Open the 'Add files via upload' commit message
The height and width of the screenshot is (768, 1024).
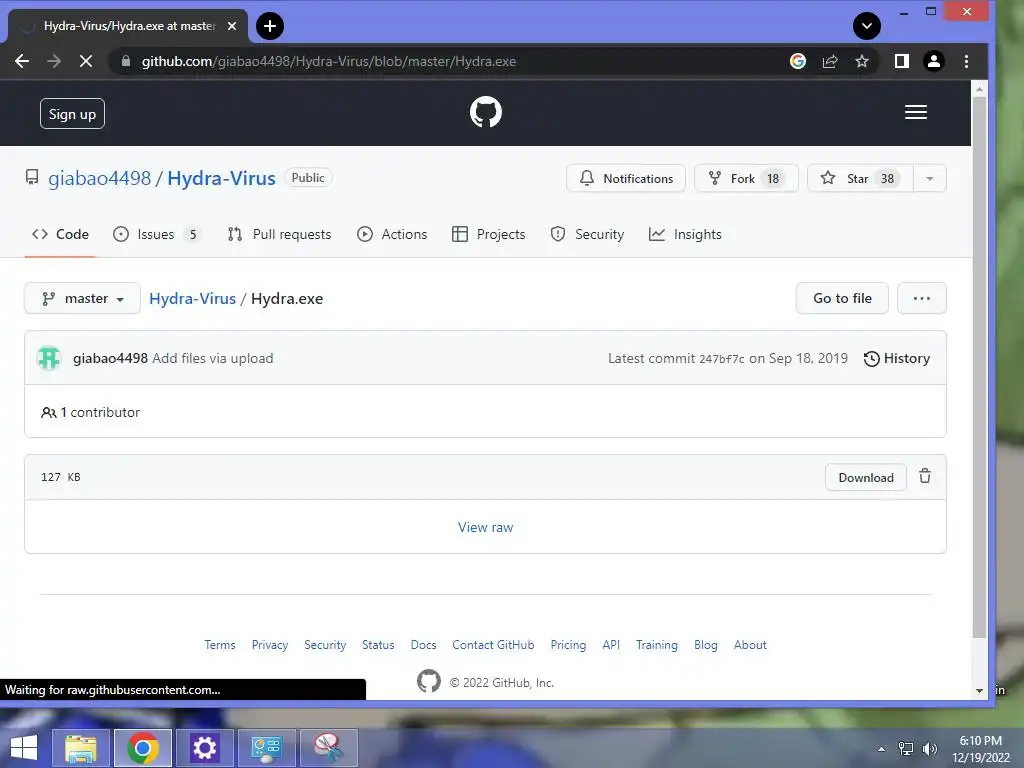pos(213,359)
